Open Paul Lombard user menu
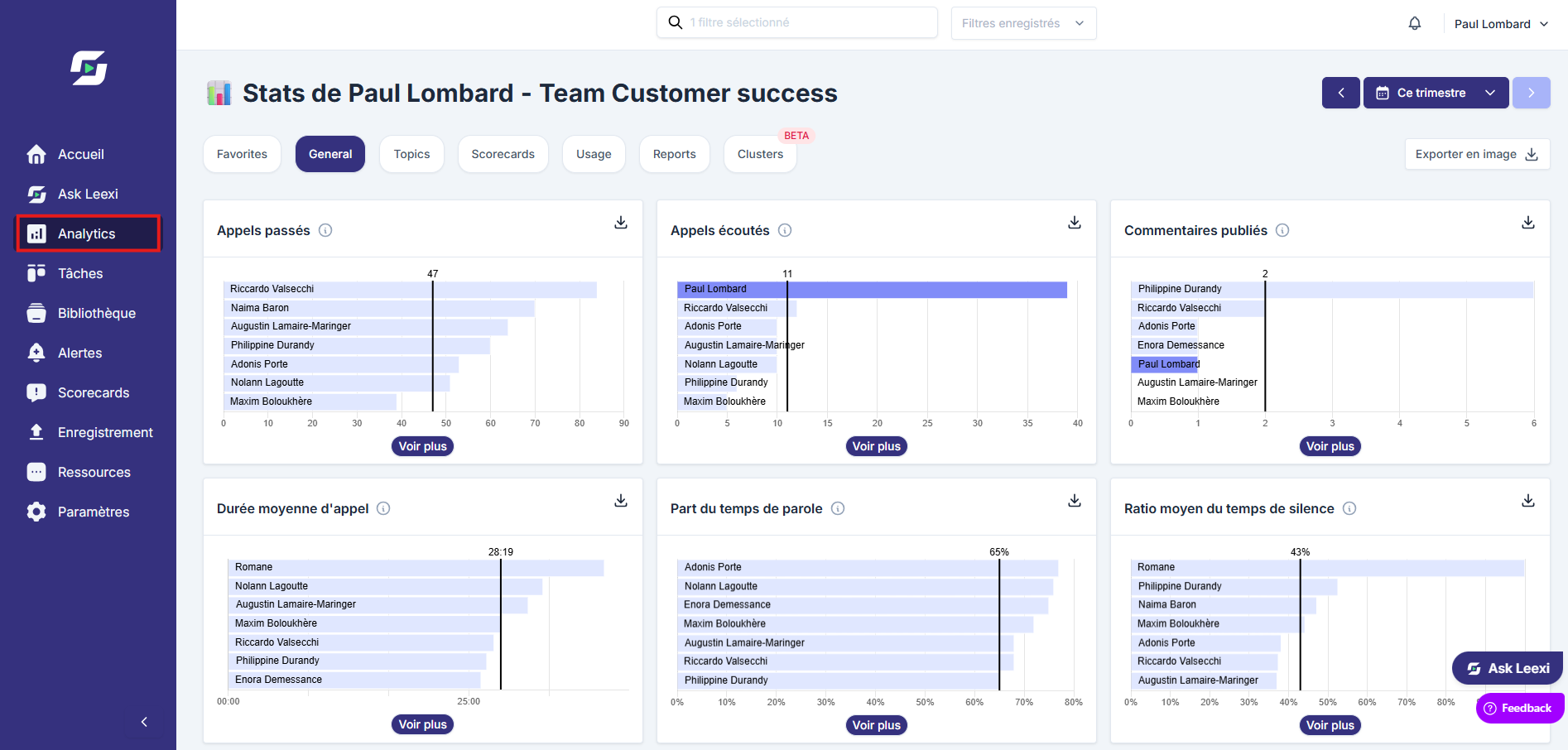Screen dimensions: 1568x750 [x=1501, y=24]
